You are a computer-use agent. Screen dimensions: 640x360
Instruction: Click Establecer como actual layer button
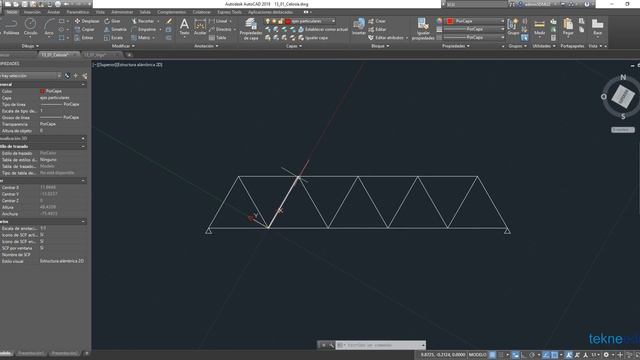coord(323,29)
